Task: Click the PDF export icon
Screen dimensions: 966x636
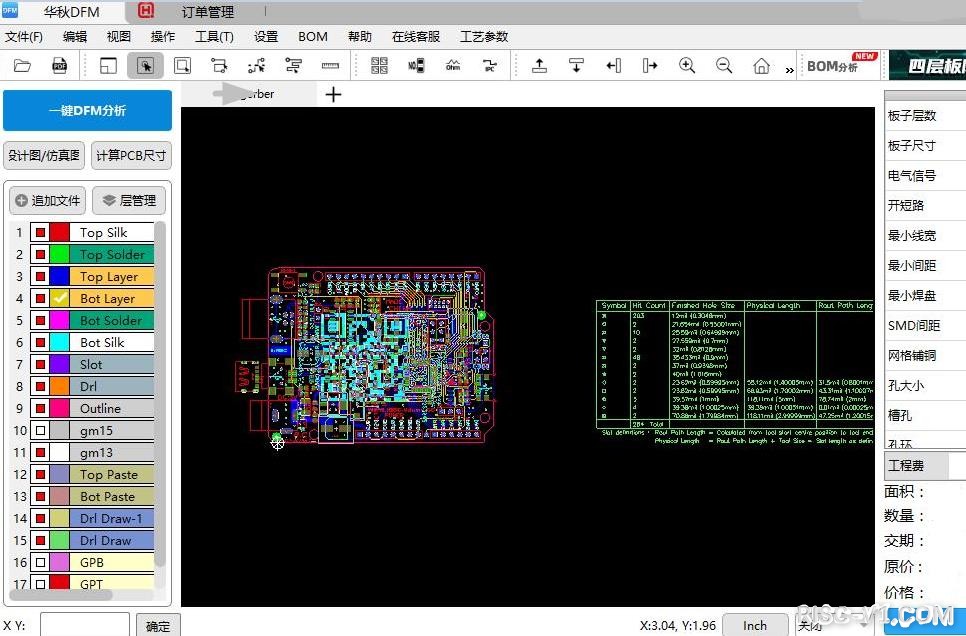Action: (59, 66)
